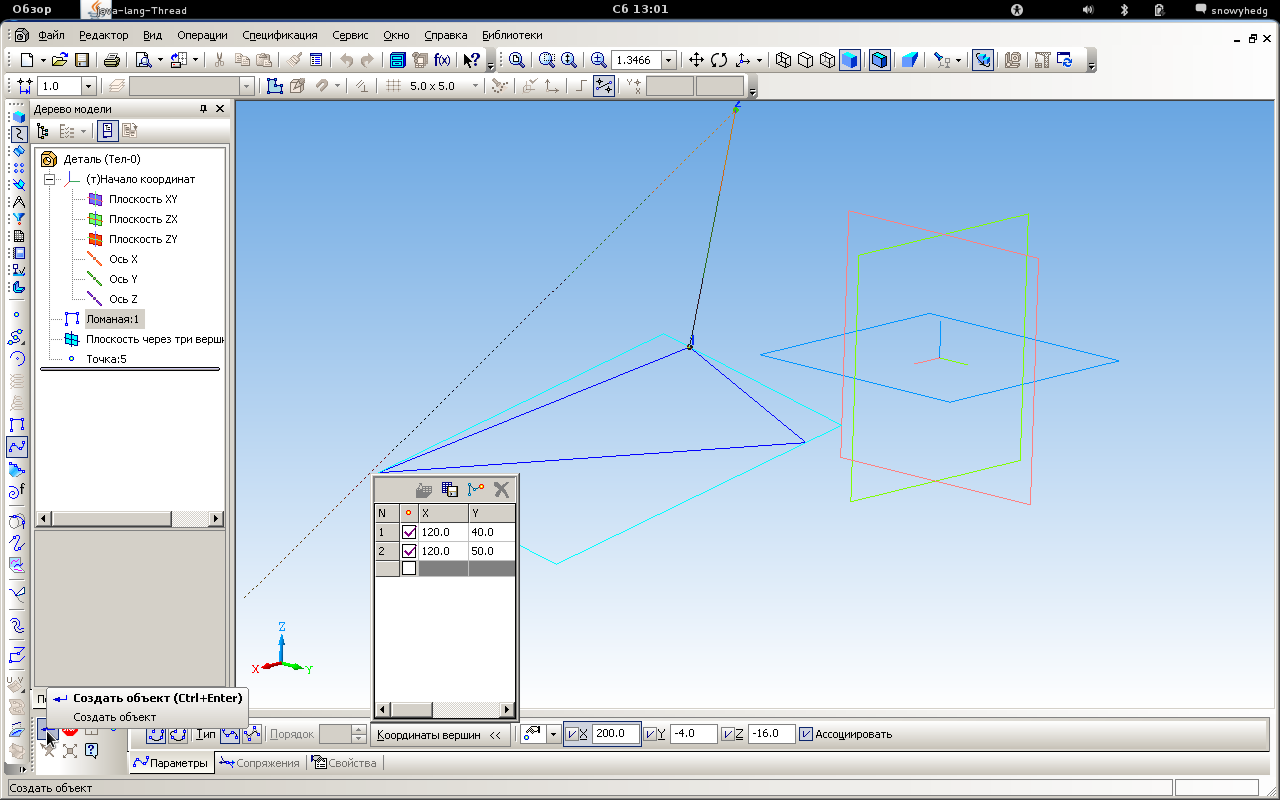Open the help question-mark icon in property panel
Screen dimensions: 1280x800
coord(91,750)
